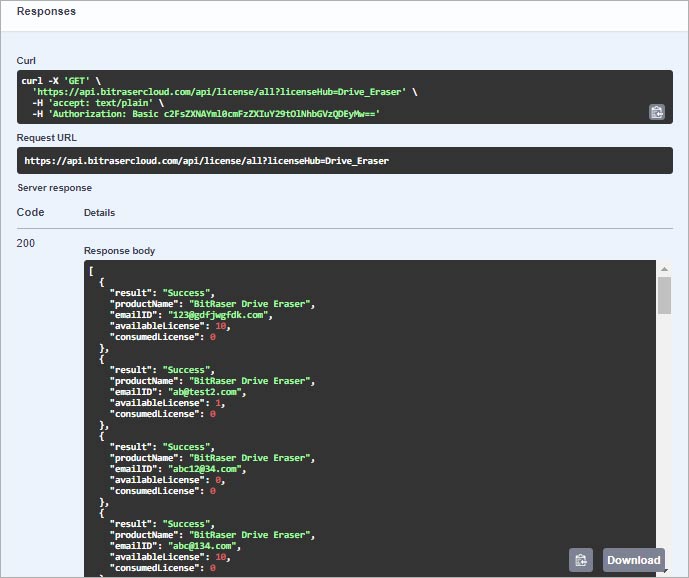The image size is (689, 578).
Task: Click result Success line of ab@test2.com entry
Action: click(162, 370)
